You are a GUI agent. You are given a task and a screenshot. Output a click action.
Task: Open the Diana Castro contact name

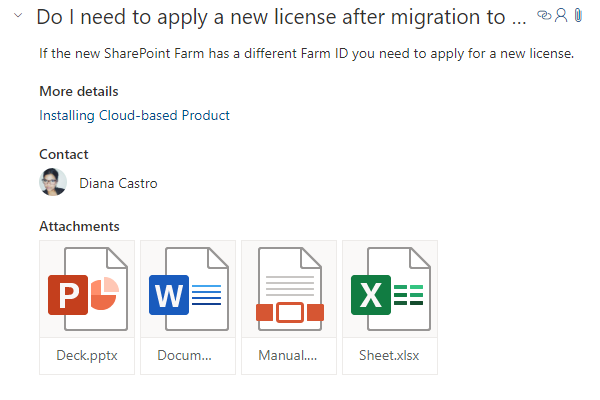click(x=118, y=183)
